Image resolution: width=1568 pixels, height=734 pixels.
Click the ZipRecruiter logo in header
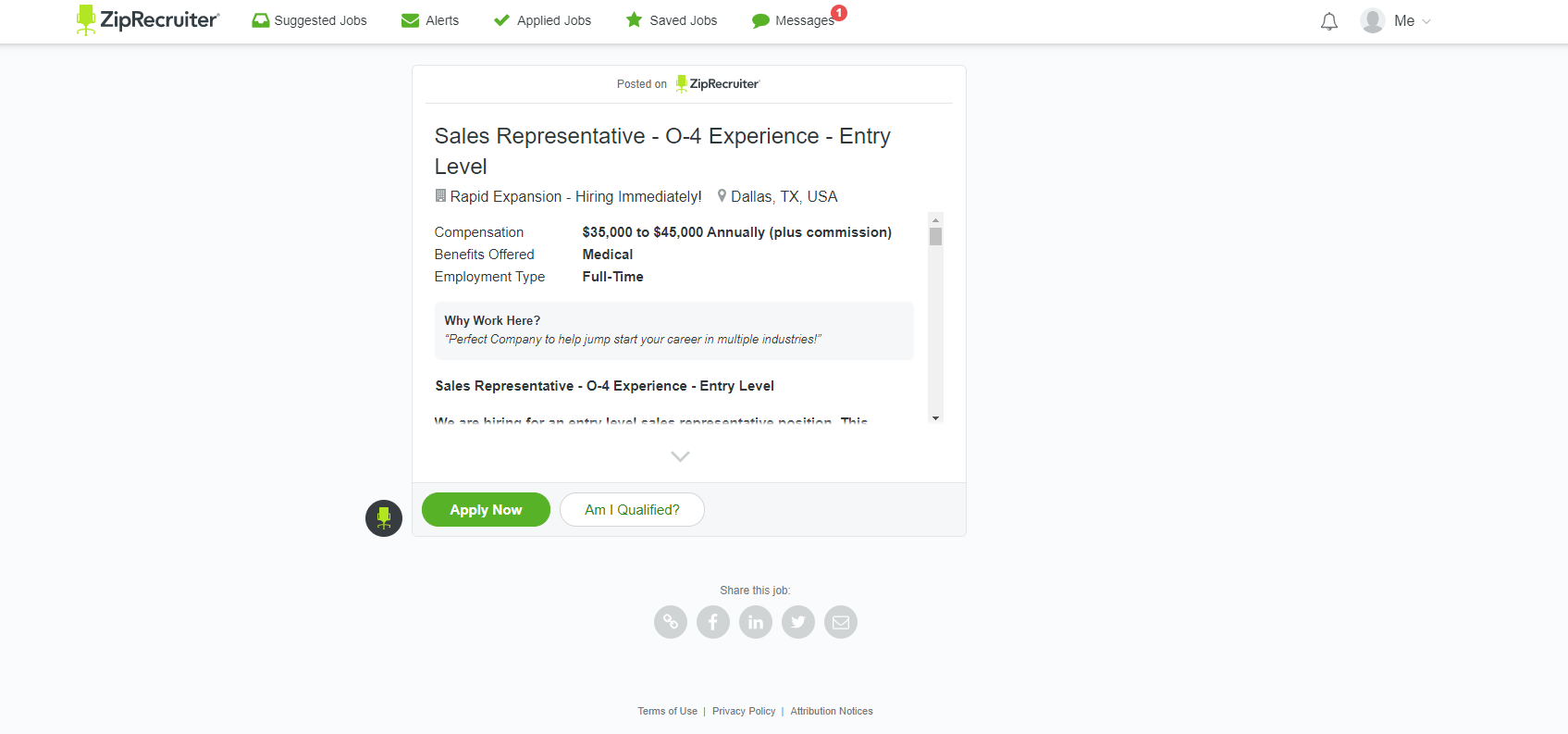[148, 20]
